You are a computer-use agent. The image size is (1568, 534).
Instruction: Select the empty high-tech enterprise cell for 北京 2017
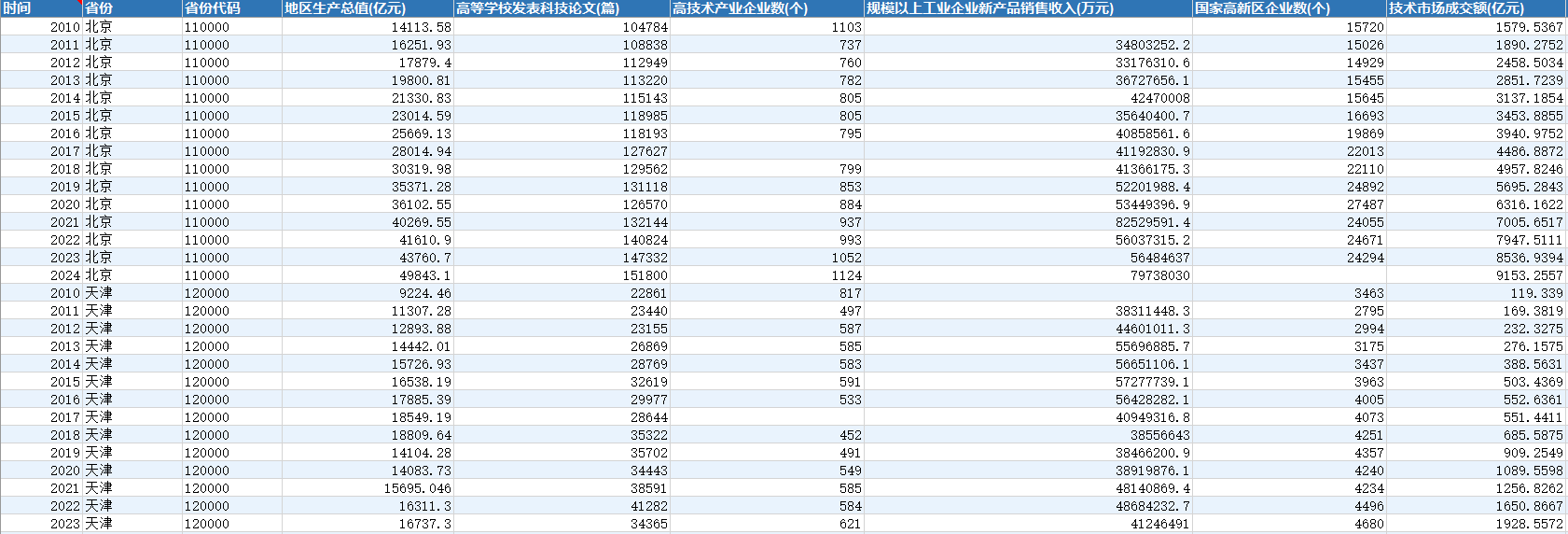767,151
